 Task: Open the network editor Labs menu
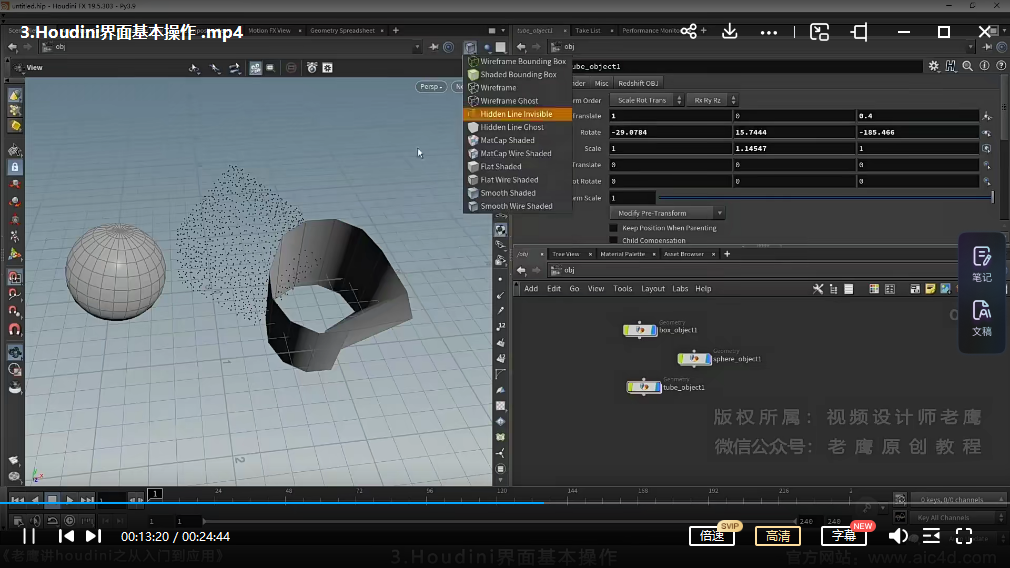coord(680,289)
